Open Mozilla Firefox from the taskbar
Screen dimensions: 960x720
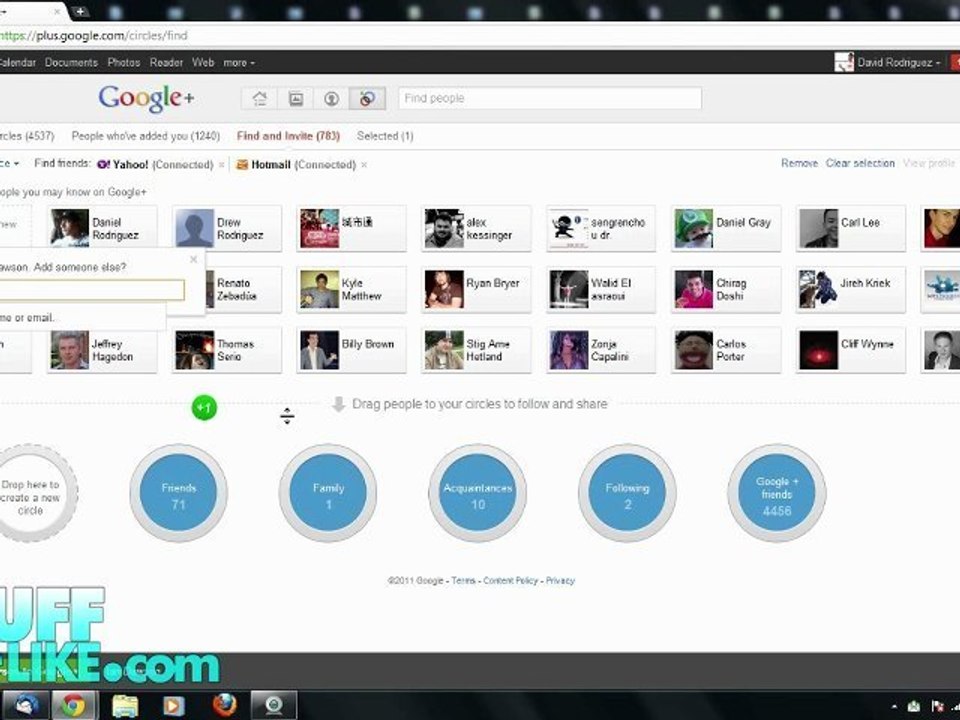(224, 706)
